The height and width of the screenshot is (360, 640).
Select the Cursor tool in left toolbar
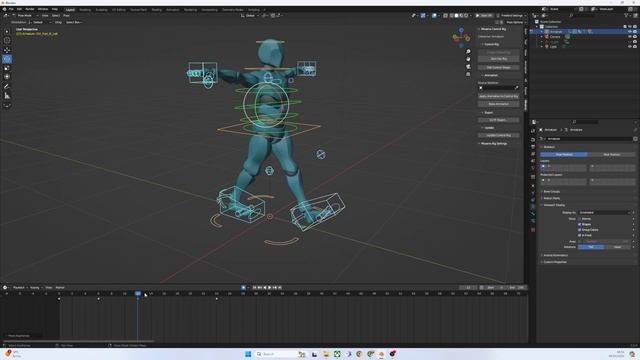tap(7, 40)
